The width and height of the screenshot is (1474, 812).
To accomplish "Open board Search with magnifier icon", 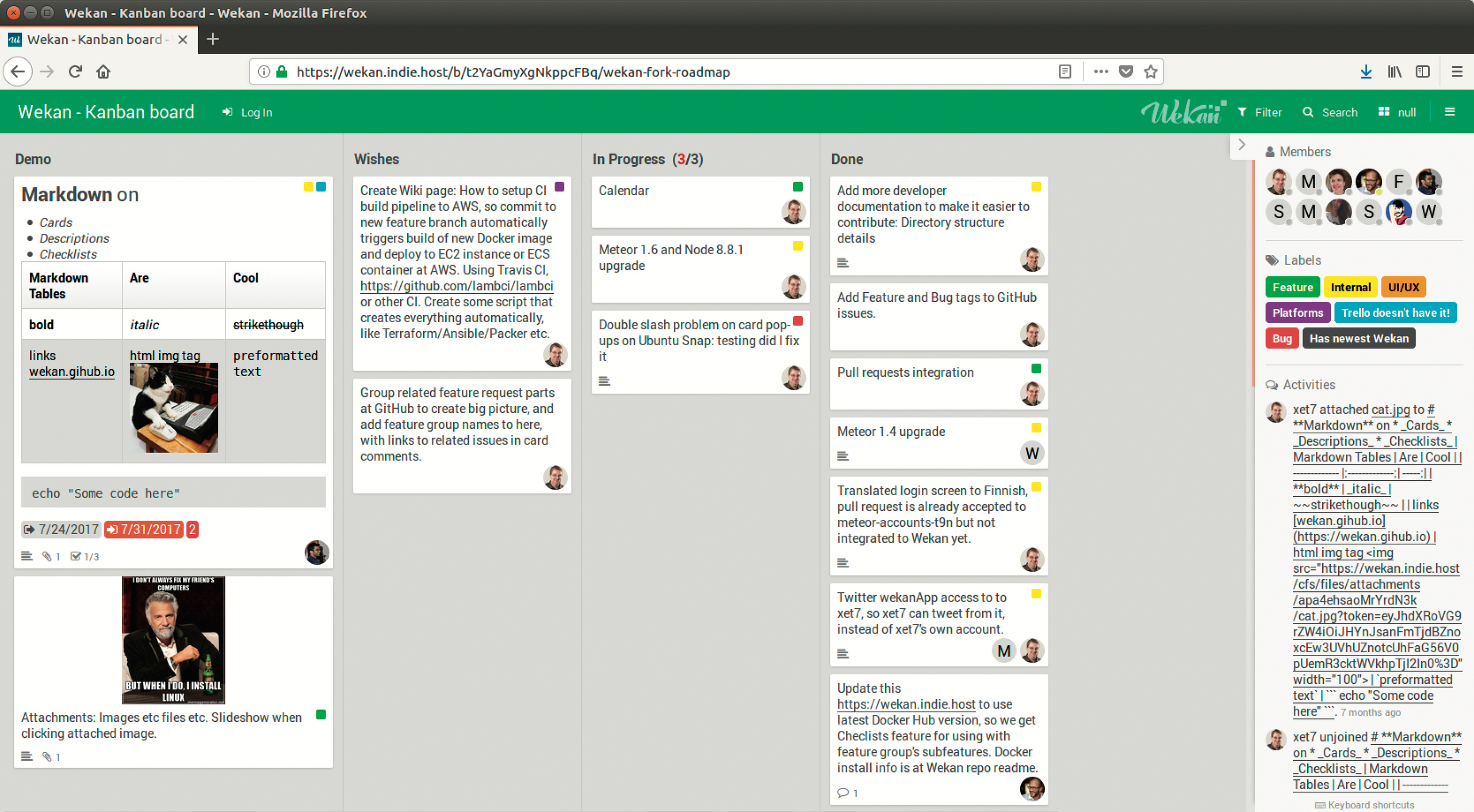I will click(x=1308, y=112).
